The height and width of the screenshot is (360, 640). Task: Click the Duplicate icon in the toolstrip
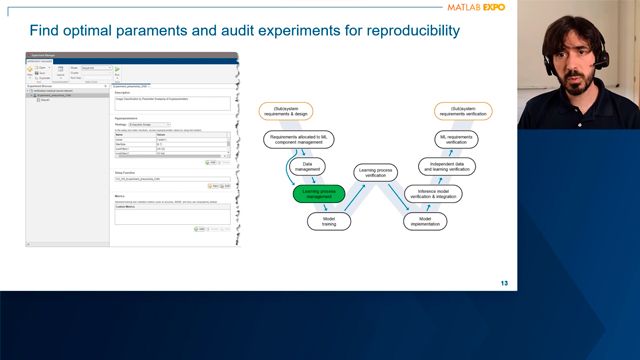pyautogui.click(x=37, y=78)
